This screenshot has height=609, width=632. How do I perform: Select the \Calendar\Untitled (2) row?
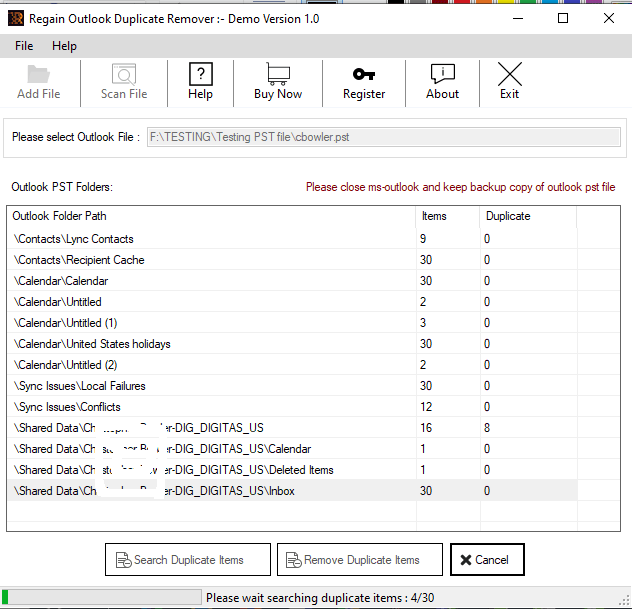point(292,364)
